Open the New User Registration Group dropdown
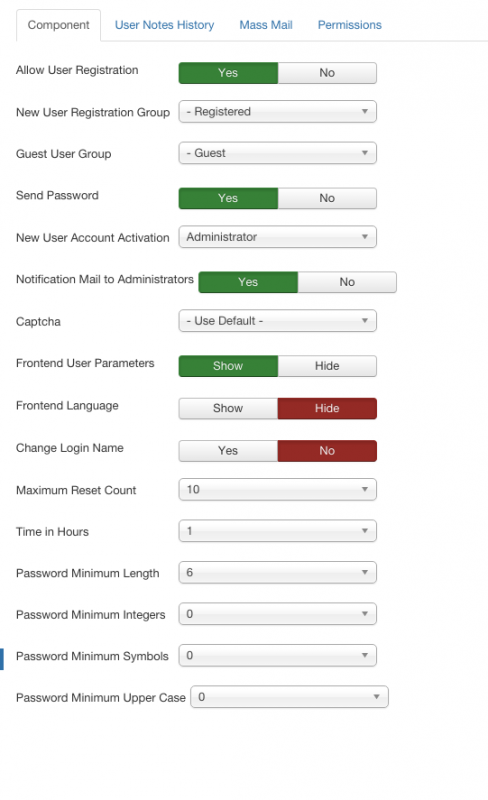Viewport: 488px width, 800px height. coord(278,112)
